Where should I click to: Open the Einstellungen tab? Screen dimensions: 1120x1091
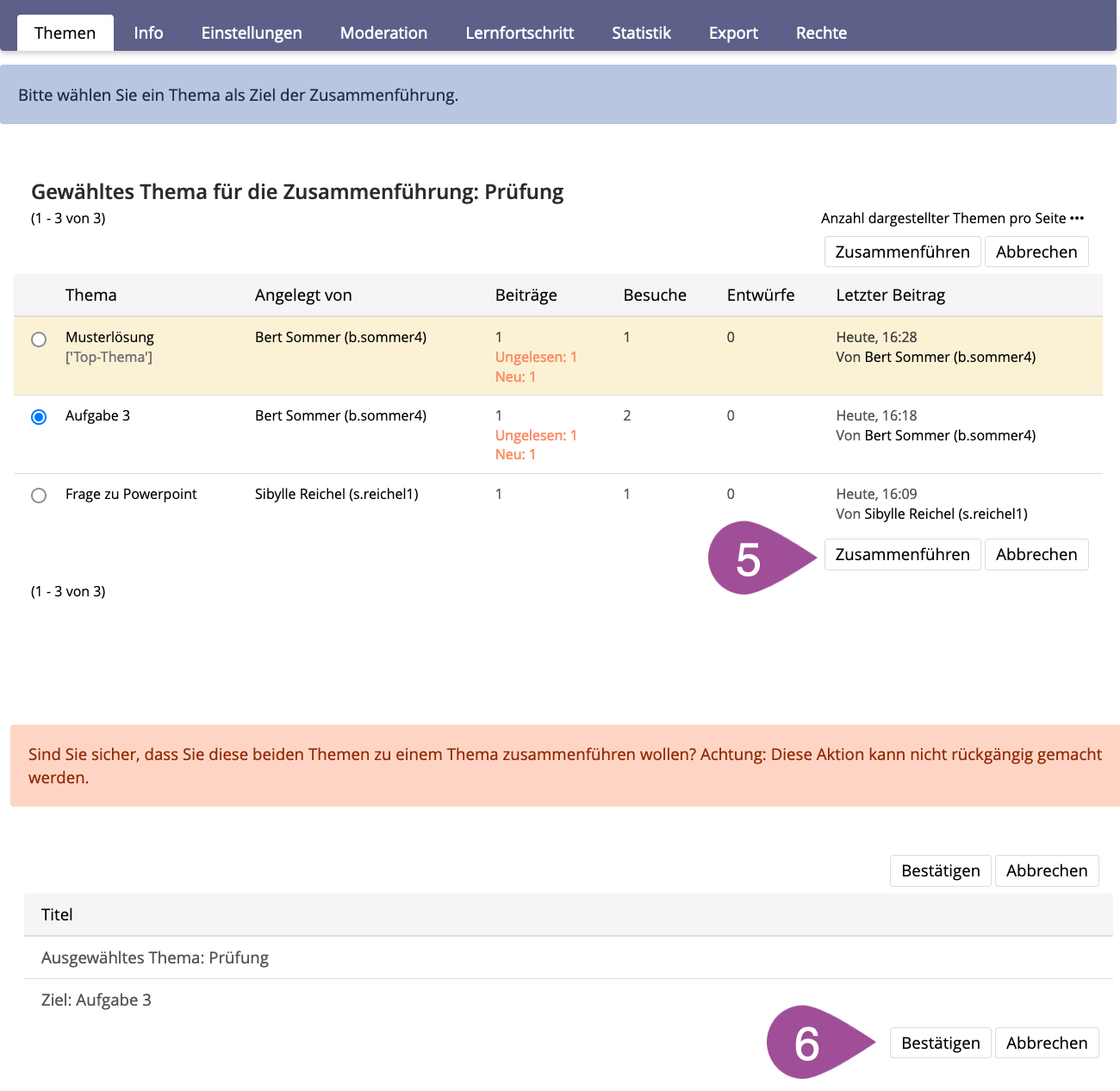[252, 33]
